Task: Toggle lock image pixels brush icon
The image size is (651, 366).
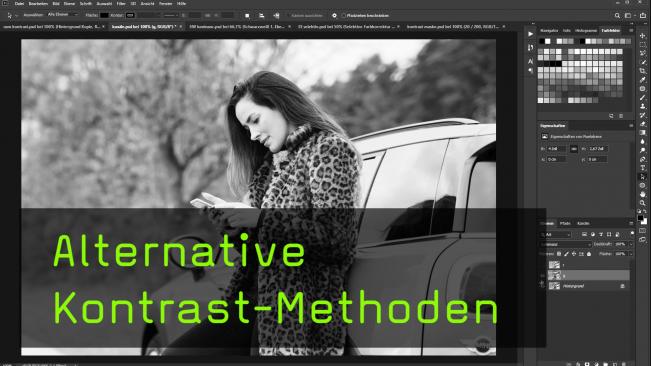Action: [x=566, y=254]
